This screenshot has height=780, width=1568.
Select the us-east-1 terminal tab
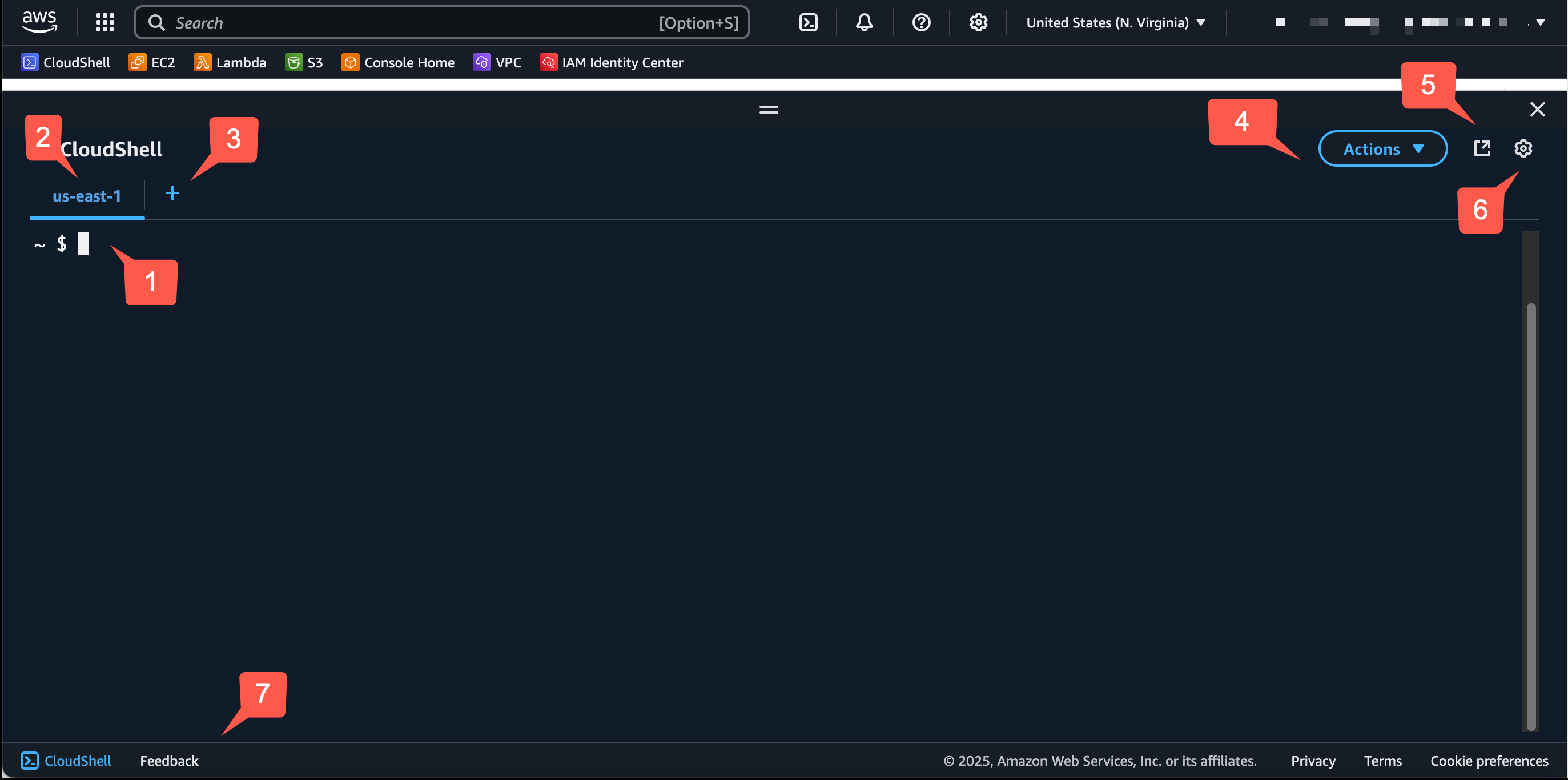[x=86, y=196]
